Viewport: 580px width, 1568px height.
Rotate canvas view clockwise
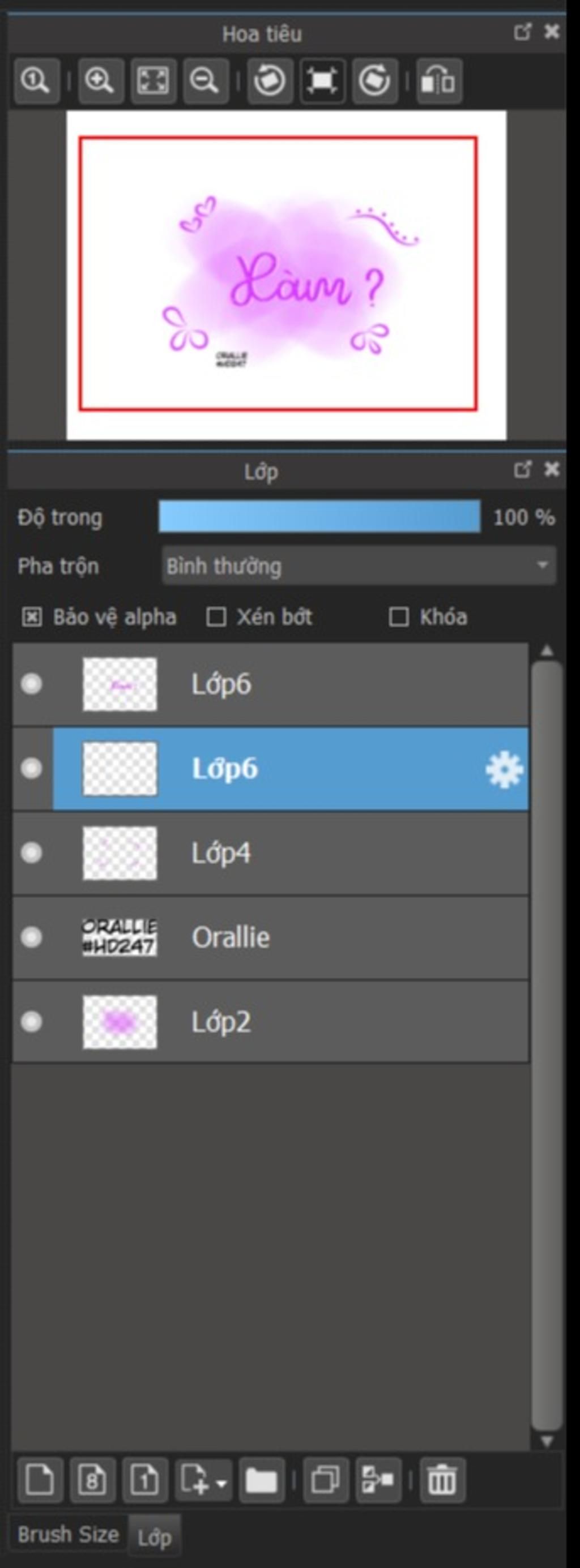374,81
